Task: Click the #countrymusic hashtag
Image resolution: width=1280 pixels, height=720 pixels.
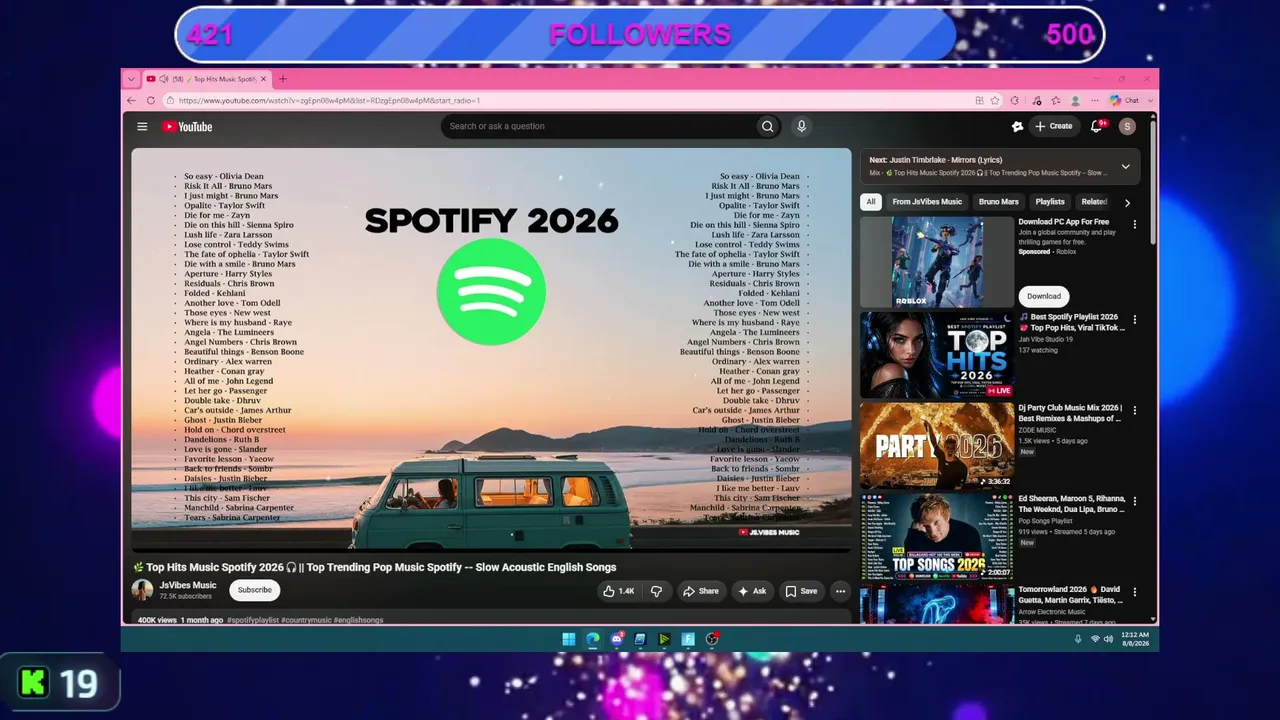Action: [x=306, y=620]
